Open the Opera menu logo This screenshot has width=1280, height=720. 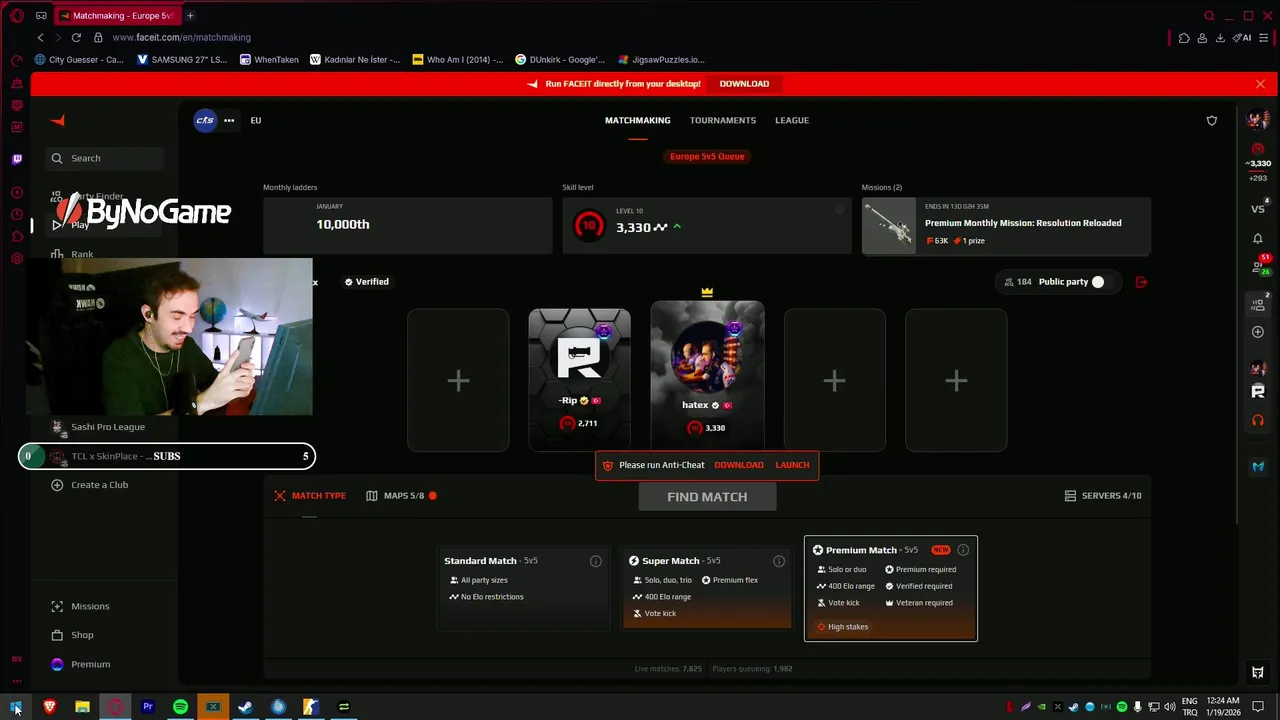(x=16, y=15)
